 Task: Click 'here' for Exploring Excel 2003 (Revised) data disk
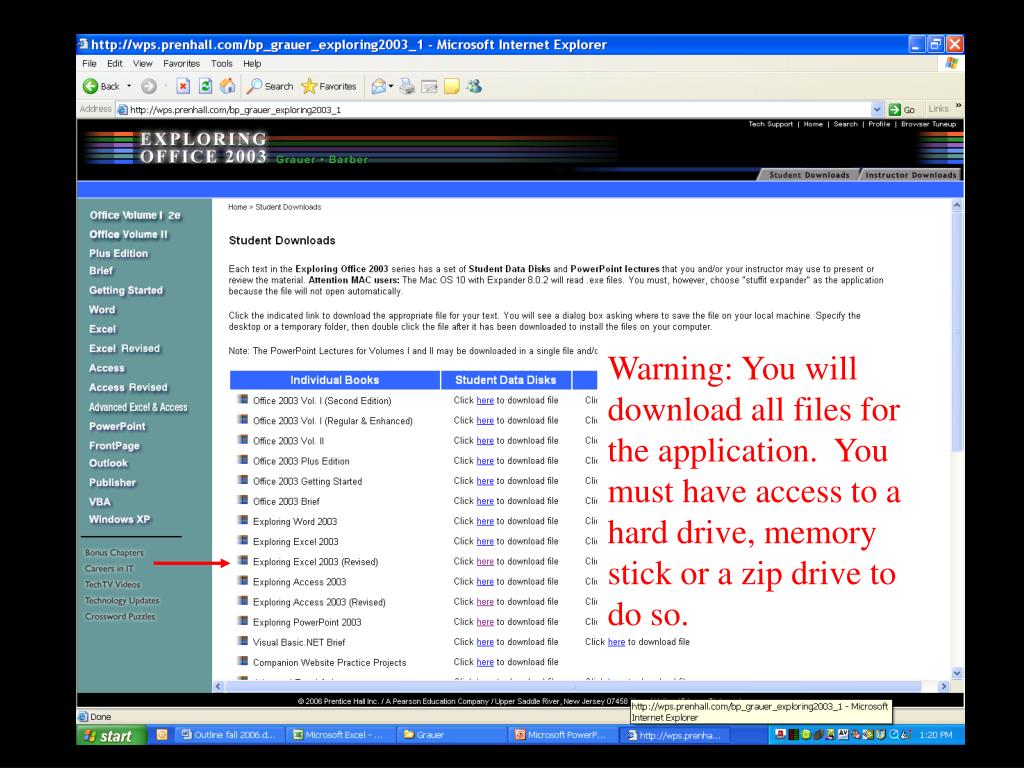tap(485, 562)
